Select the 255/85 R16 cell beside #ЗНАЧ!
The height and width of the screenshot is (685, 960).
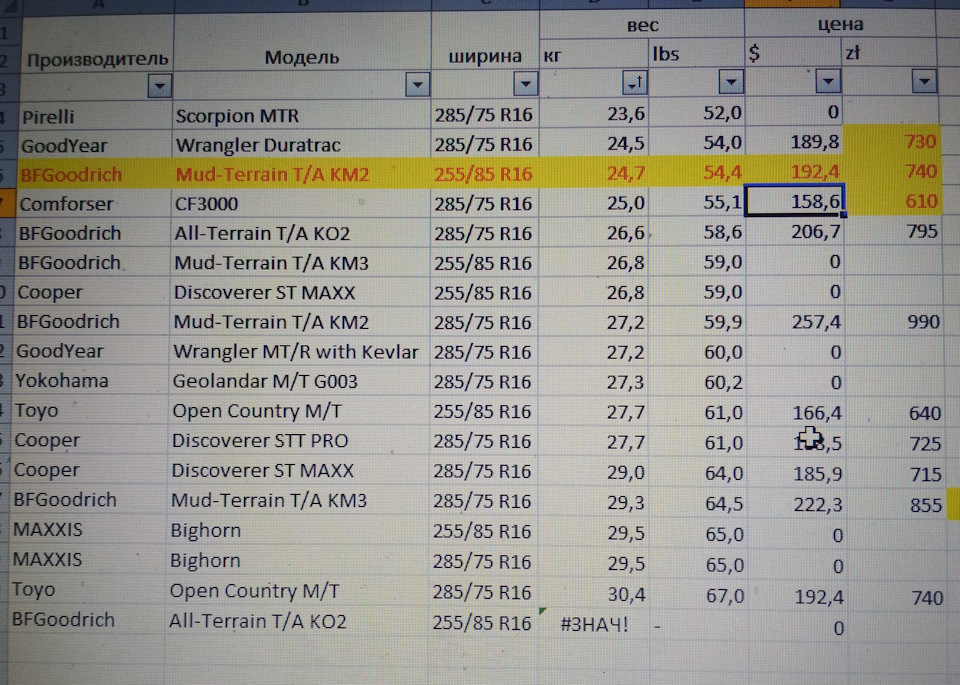click(482, 623)
